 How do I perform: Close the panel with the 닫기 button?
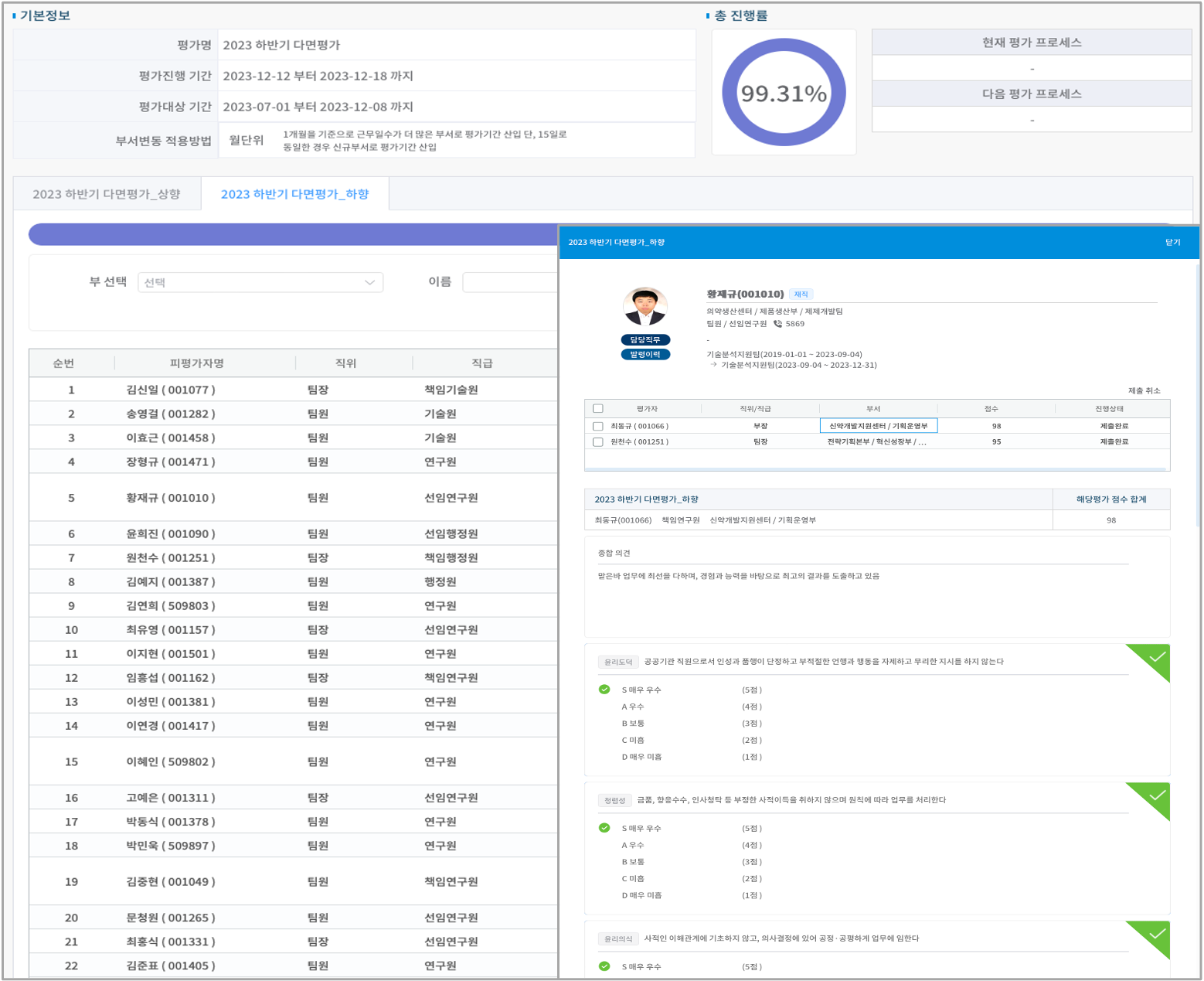[1172, 243]
